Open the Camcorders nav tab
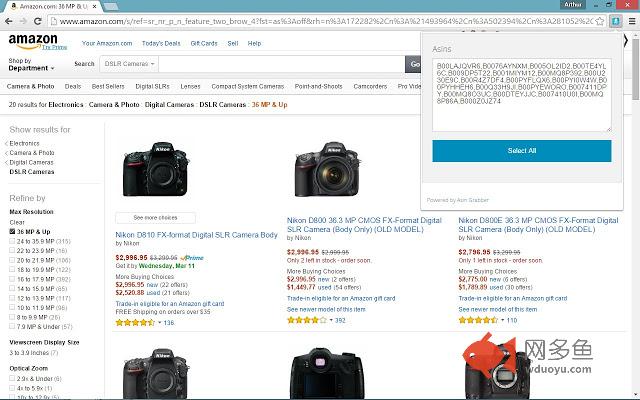Viewport: 640px width, 400px height. coord(370,86)
